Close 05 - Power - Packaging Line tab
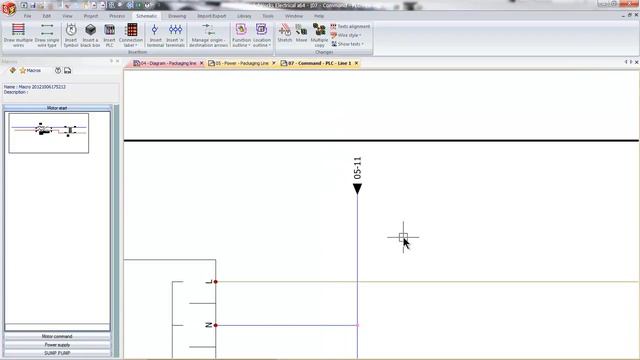Viewport: 640px width, 360px height. click(274, 63)
